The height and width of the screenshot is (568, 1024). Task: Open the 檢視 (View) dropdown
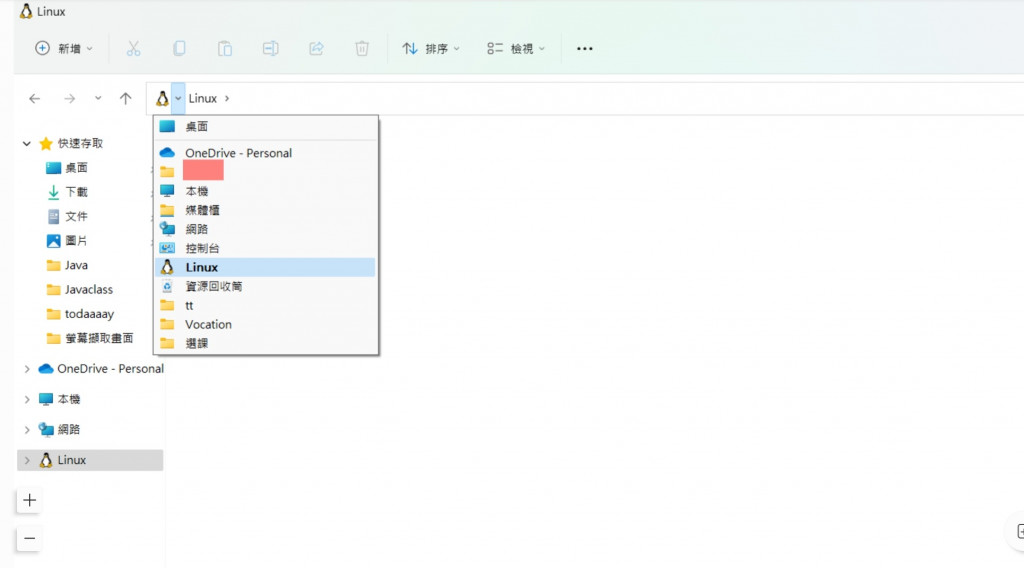tap(515, 48)
